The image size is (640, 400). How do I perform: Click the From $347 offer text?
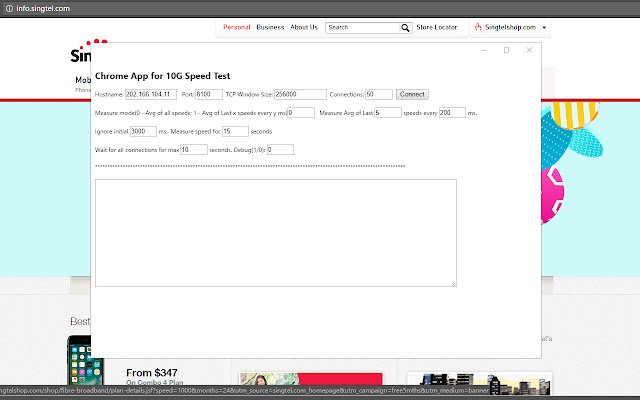(152, 373)
